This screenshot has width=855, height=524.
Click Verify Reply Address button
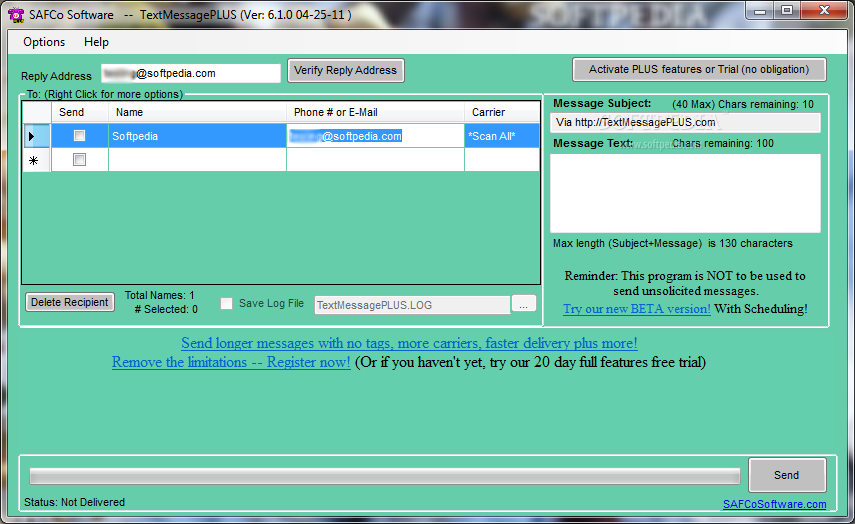346,70
